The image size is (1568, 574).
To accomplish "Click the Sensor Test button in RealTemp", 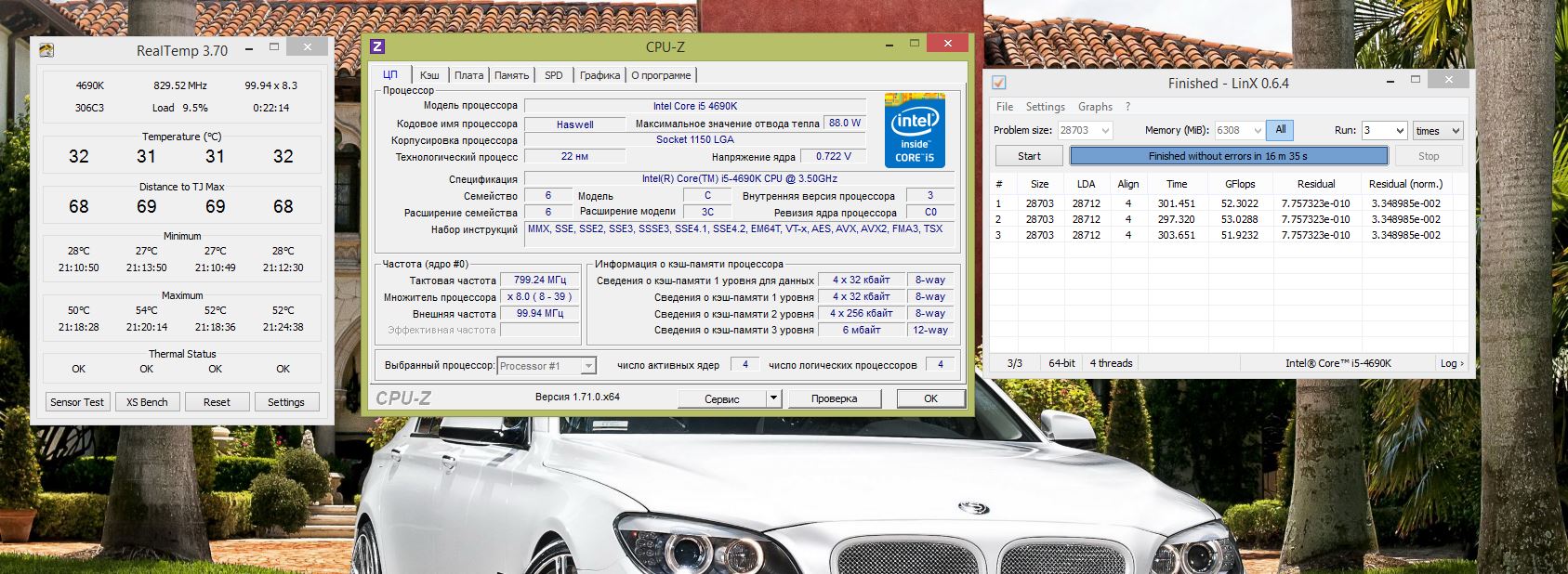I will pyautogui.click(x=77, y=402).
